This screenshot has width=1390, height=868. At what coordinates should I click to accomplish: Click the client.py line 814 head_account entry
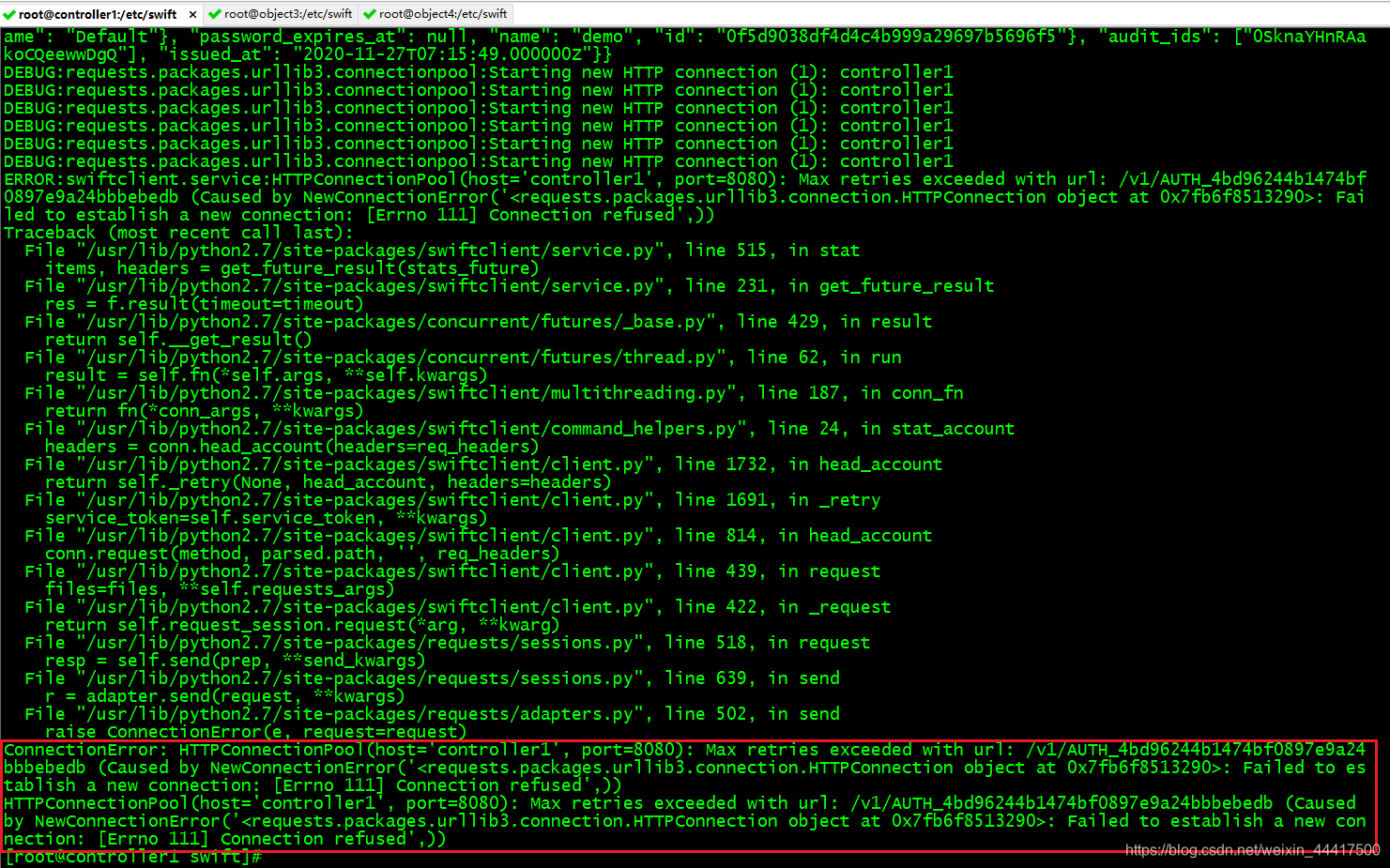coord(479,536)
